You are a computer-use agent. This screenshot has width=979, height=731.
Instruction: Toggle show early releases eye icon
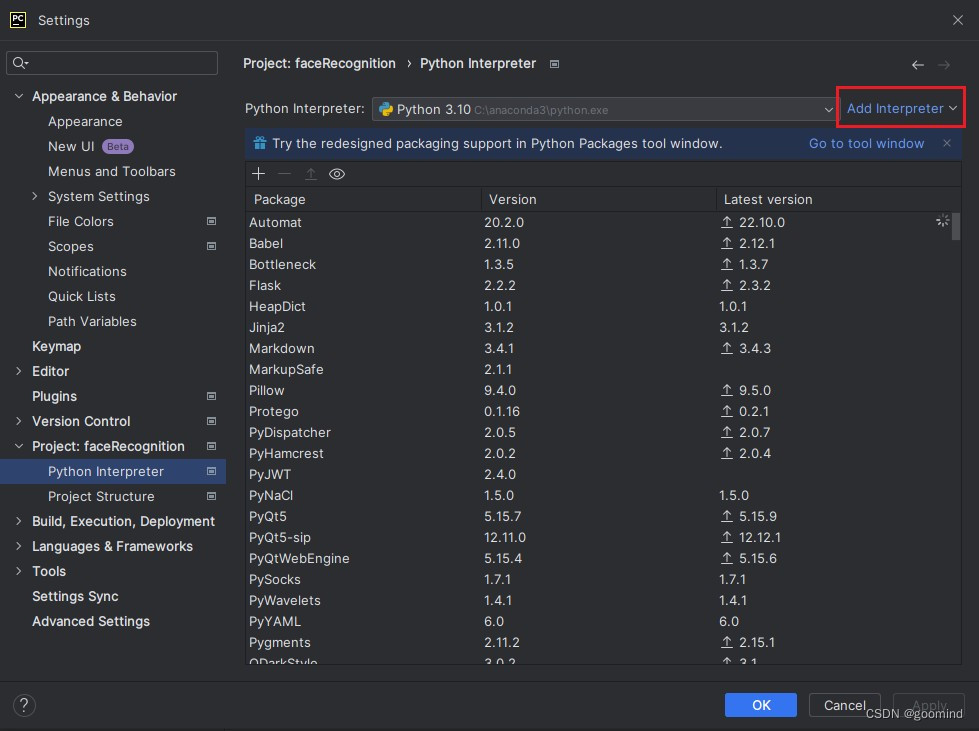(x=337, y=174)
